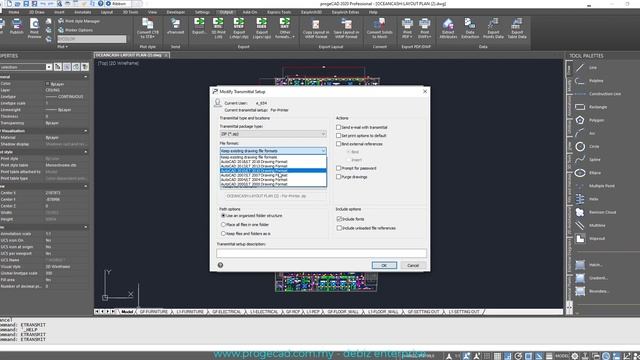
Task: Click Extract Attributes icon
Action: 448,28
